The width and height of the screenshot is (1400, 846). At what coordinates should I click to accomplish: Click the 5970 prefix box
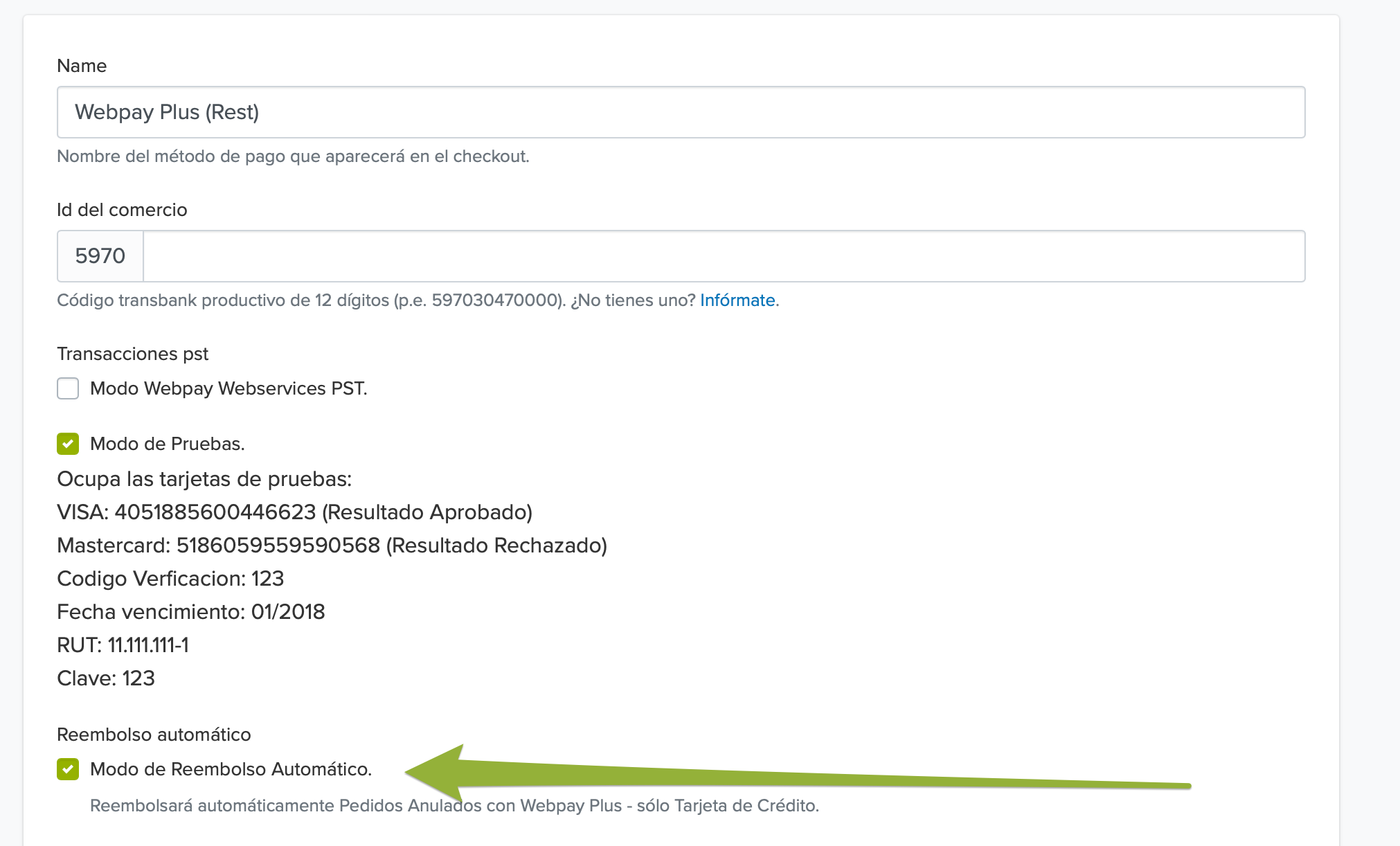point(100,256)
